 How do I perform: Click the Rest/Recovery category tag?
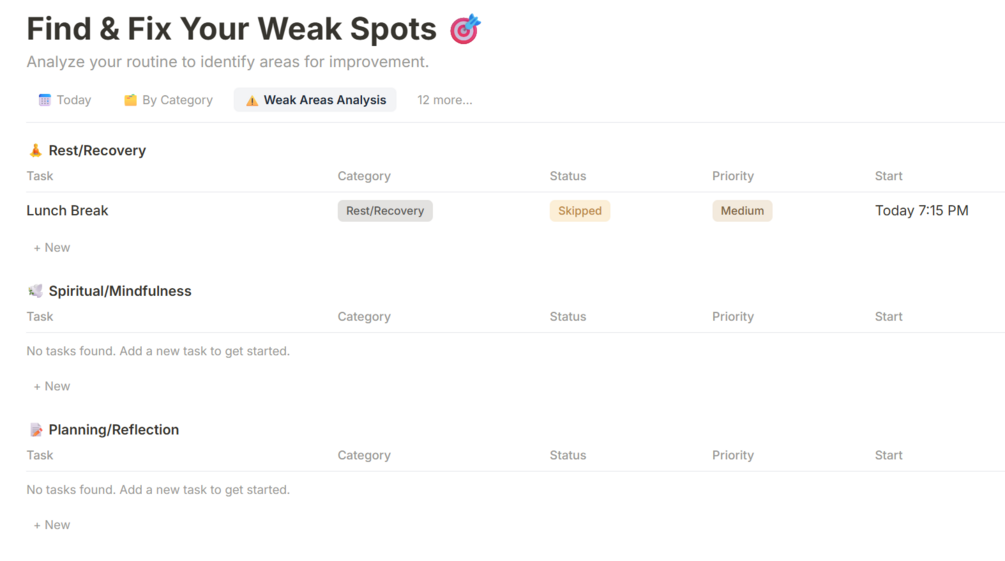[385, 211]
